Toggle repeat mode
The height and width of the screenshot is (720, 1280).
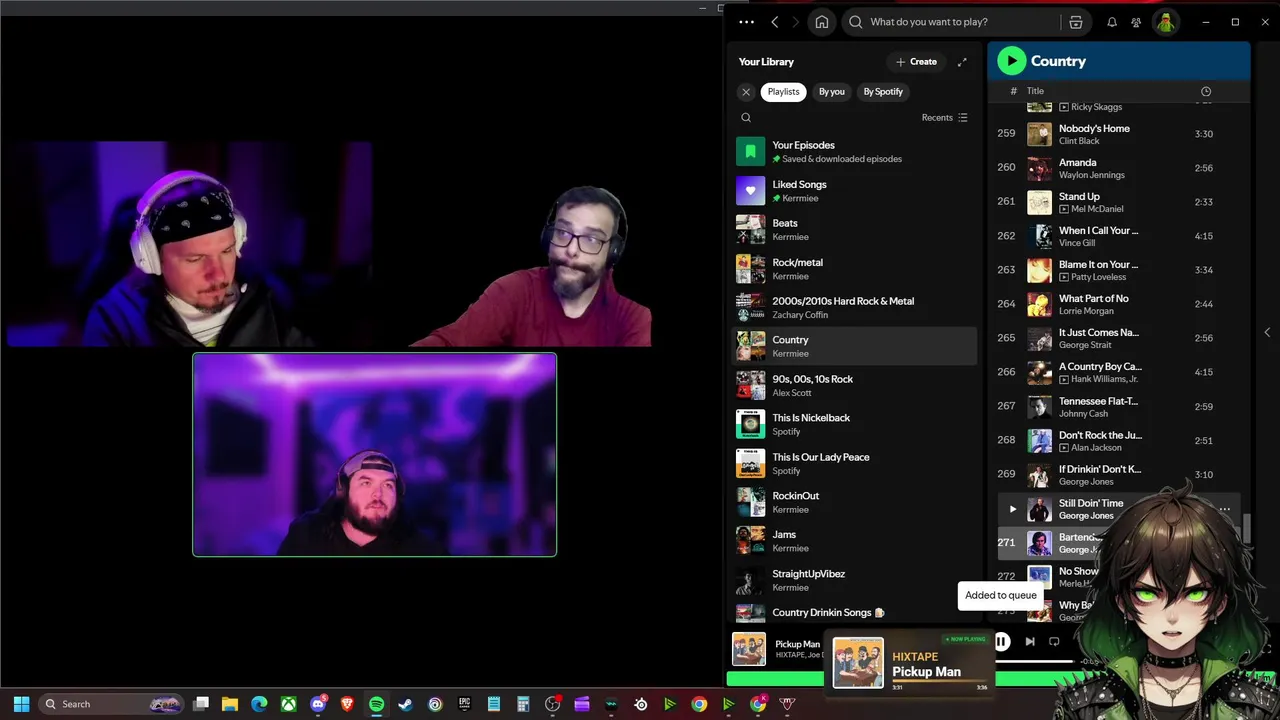(x=1054, y=642)
